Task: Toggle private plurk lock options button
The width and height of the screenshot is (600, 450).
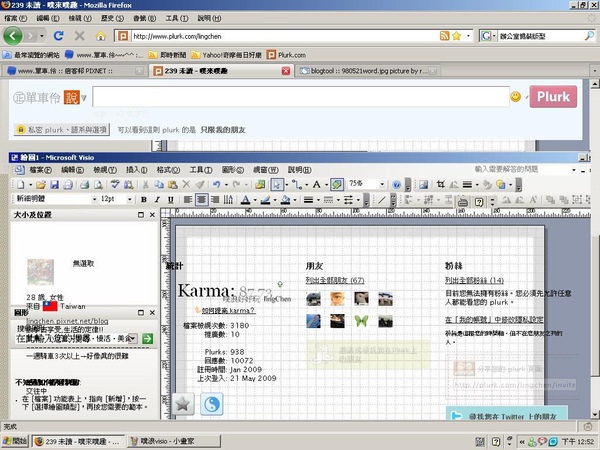Action: [x=62, y=130]
